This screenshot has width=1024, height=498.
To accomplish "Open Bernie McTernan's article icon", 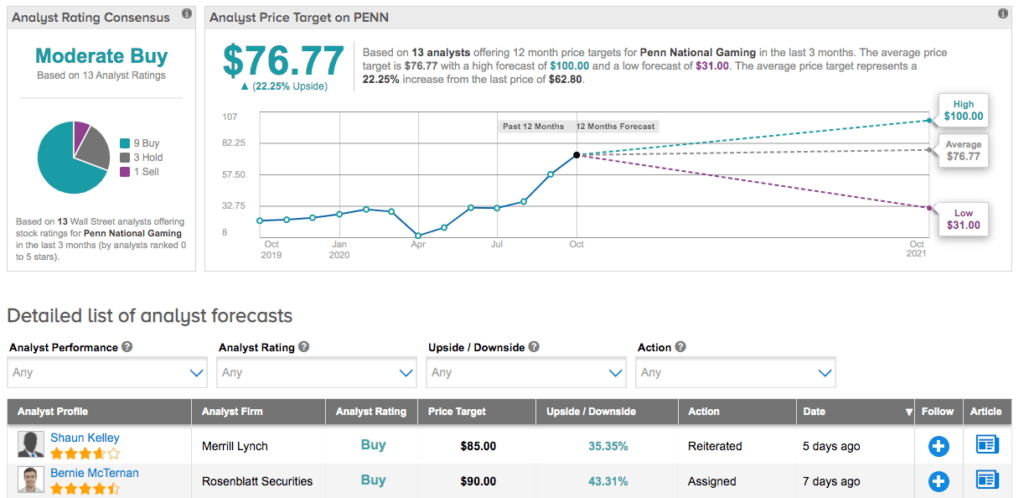I will (987, 481).
